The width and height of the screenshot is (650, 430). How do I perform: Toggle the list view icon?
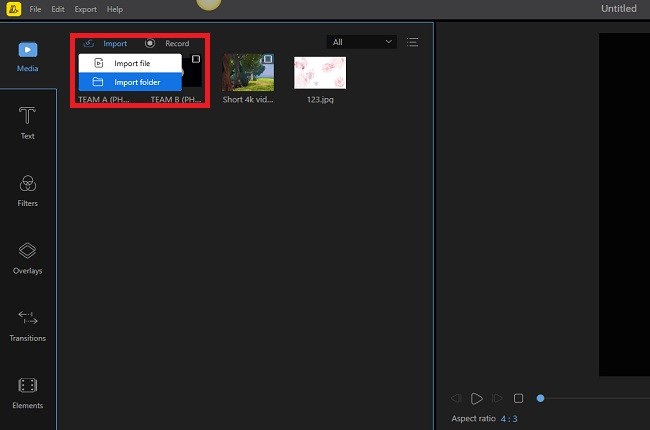click(x=412, y=42)
